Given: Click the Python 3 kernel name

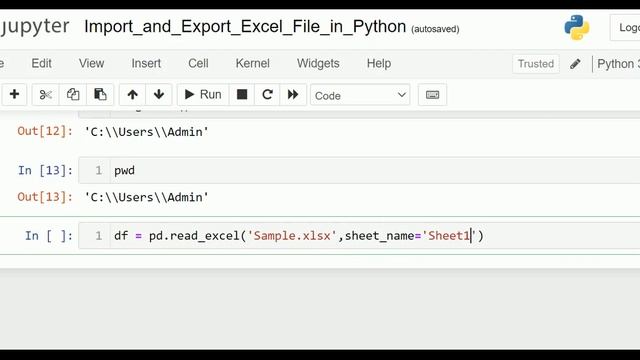Looking at the screenshot, I should pyautogui.click(x=617, y=64).
